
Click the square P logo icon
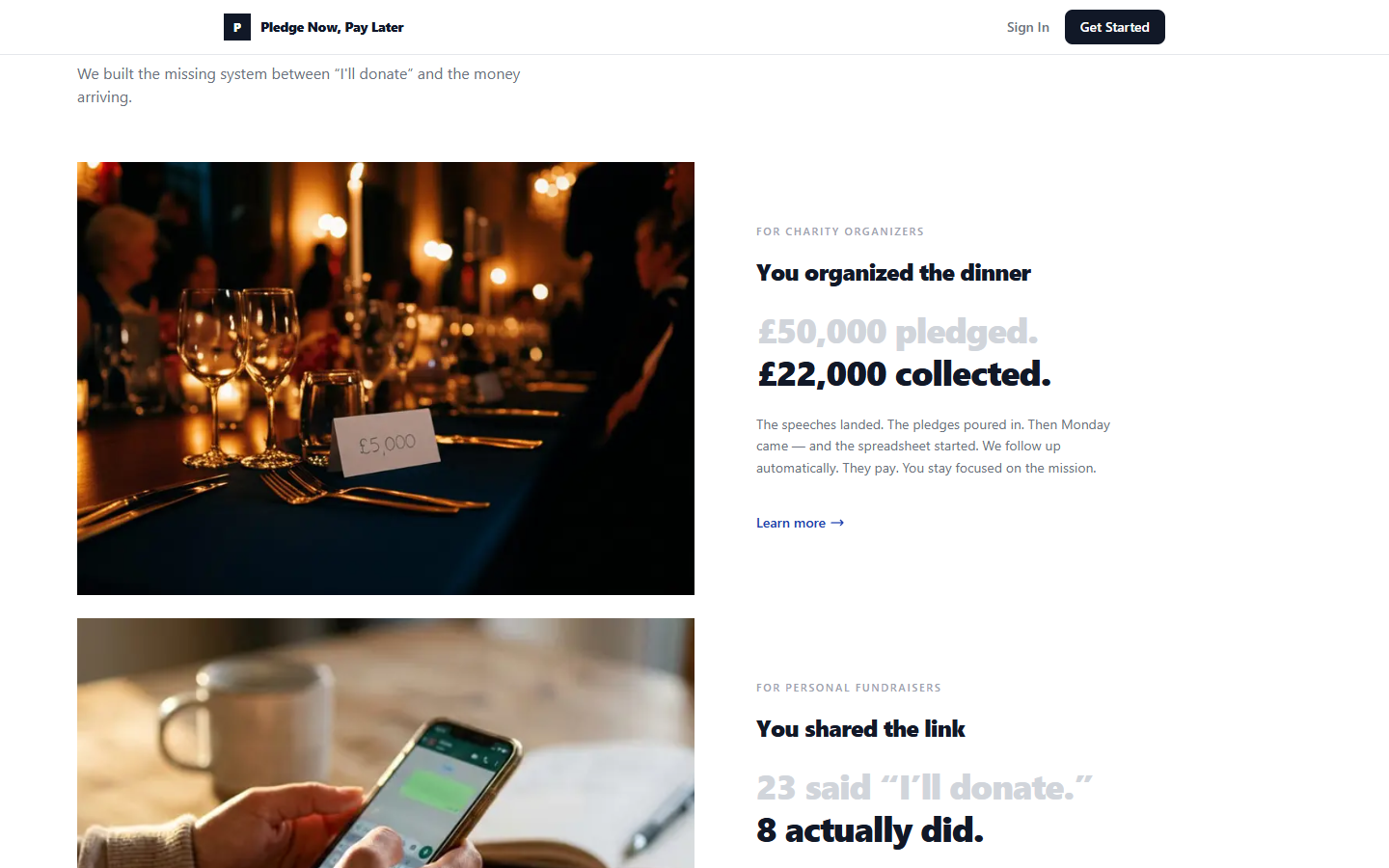(x=237, y=27)
